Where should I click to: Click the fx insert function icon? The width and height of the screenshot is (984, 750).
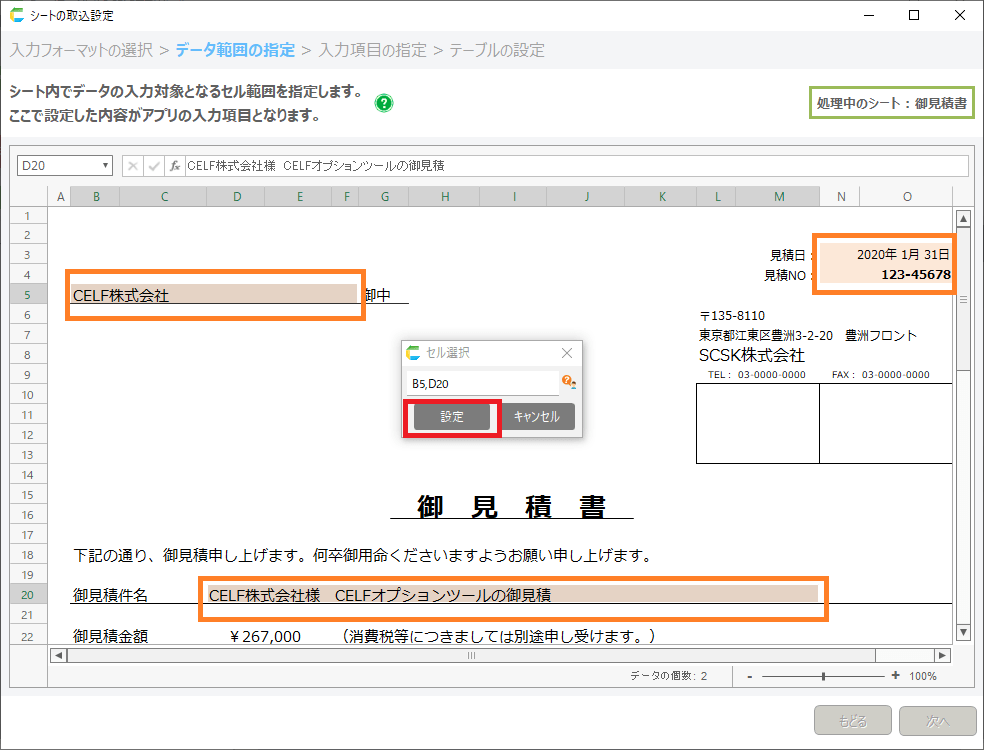click(175, 166)
